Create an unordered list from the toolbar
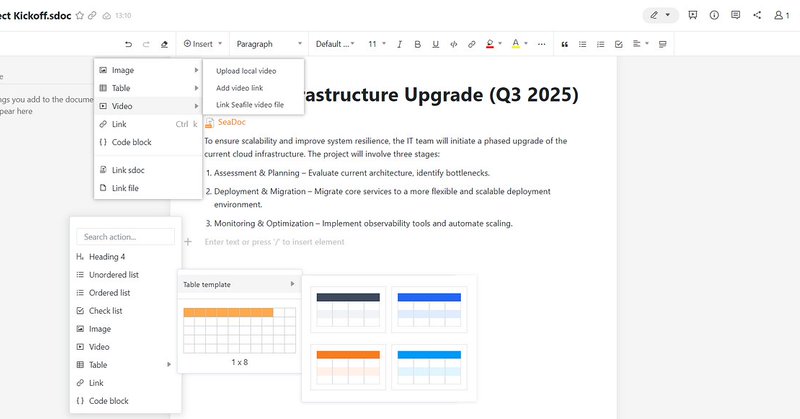 coord(582,44)
